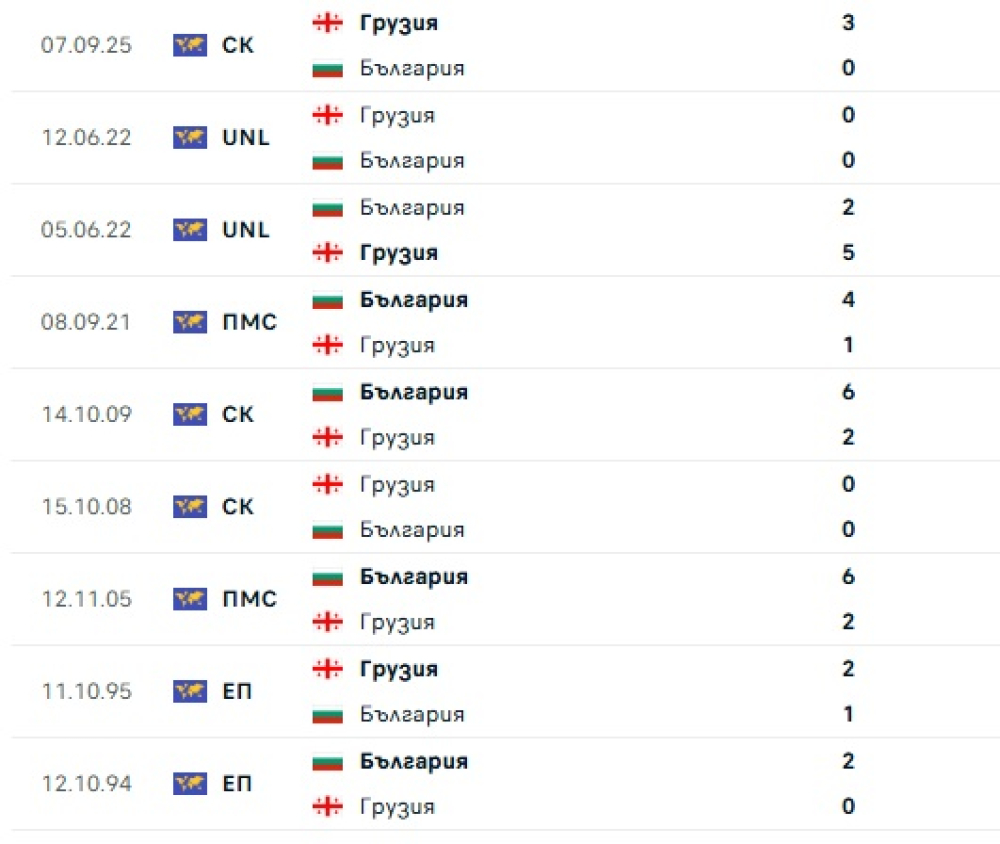Click ЕП competition label for 11.10.95

tap(237, 691)
